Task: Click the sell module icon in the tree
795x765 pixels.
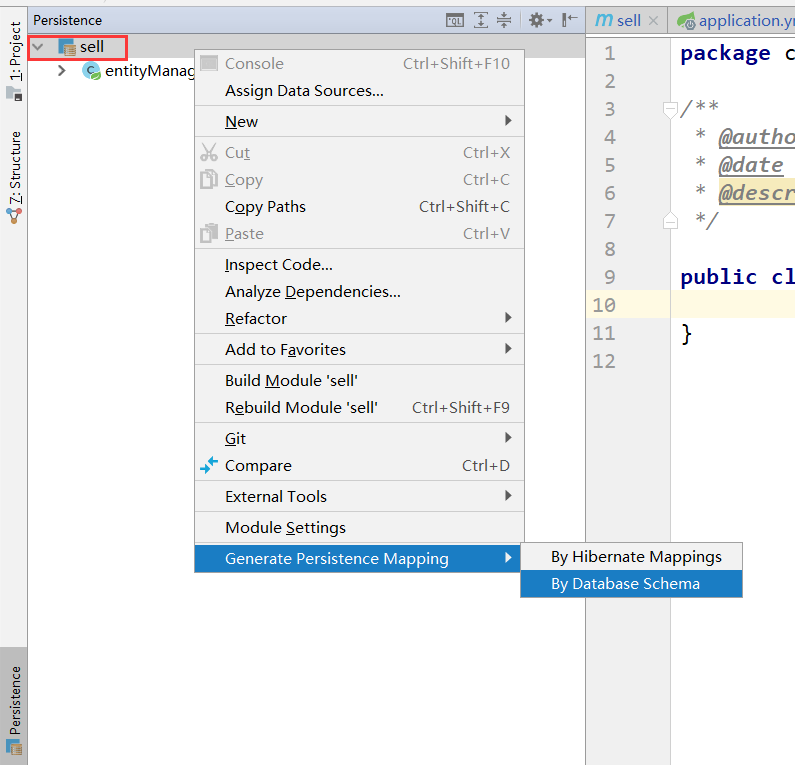Action: 67,47
